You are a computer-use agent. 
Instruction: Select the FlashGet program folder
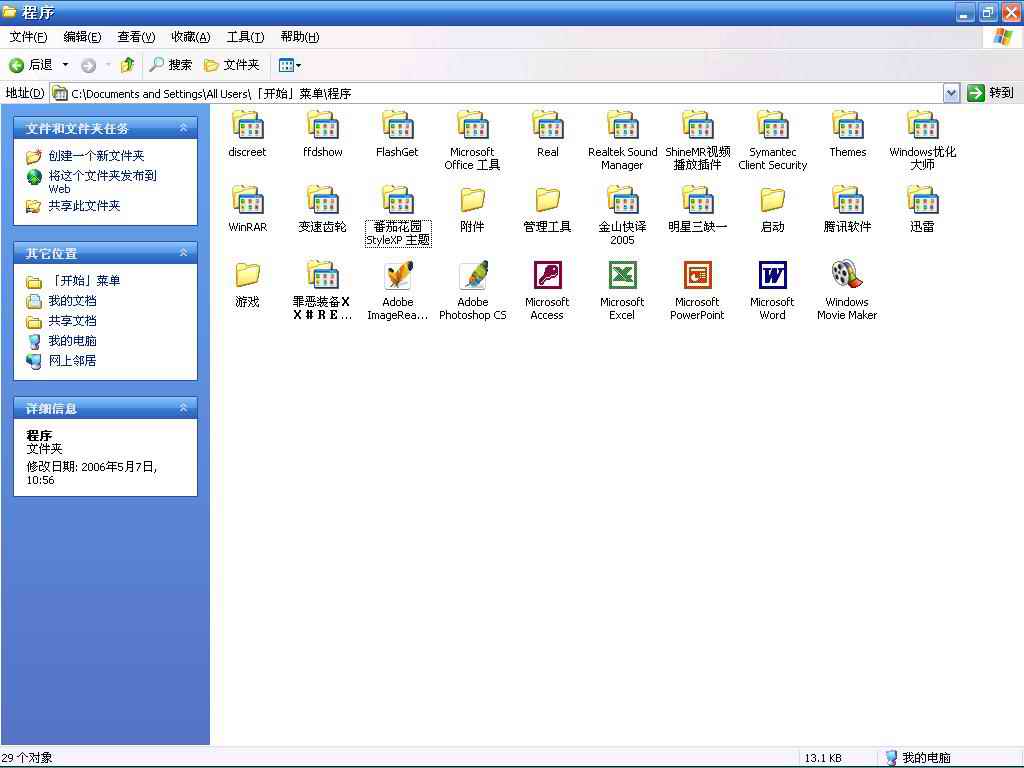(397, 126)
